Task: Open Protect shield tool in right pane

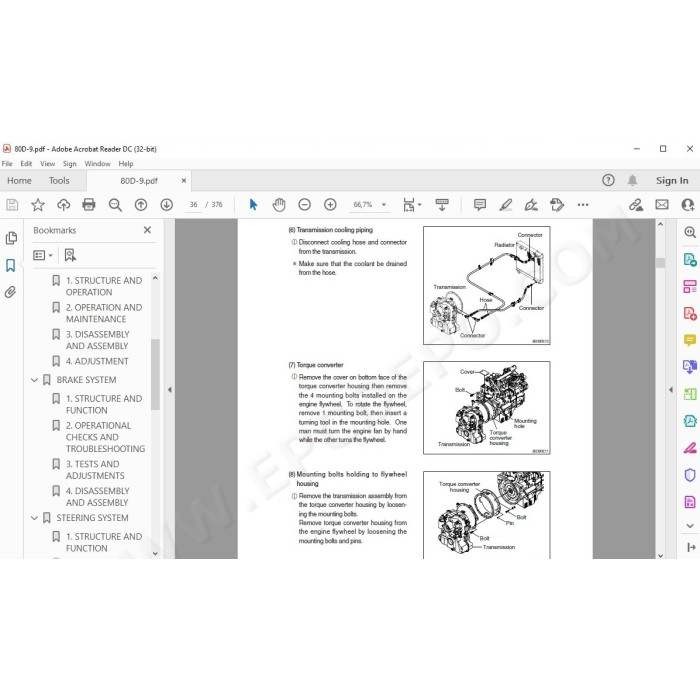Action: (690, 475)
